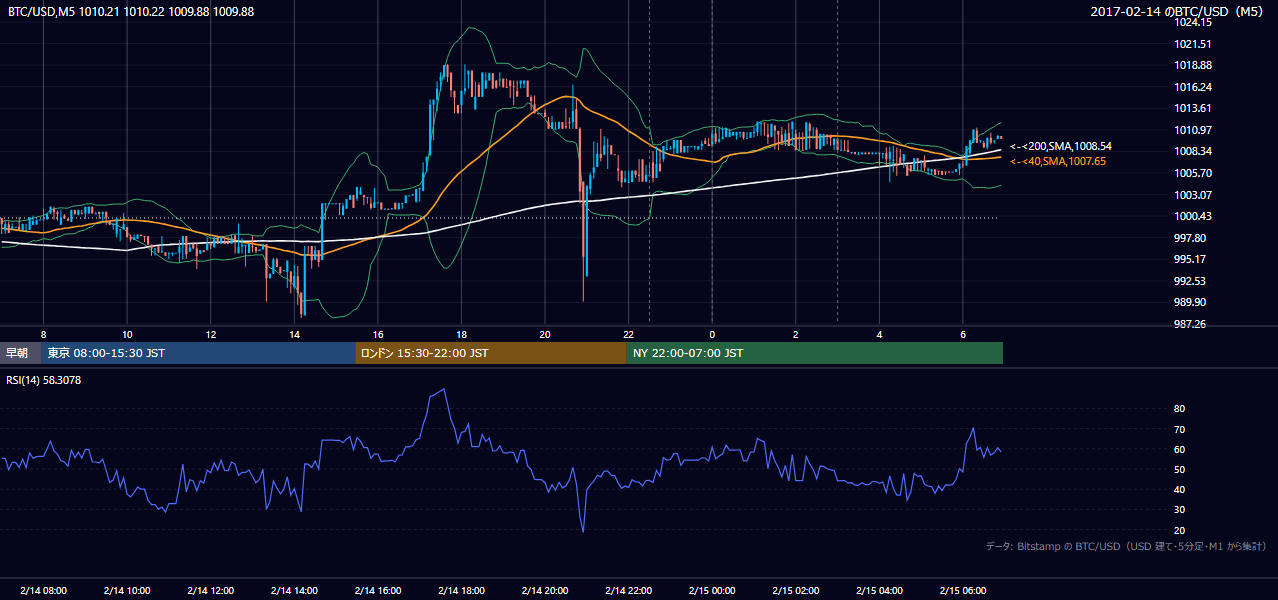This screenshot has width=1278, height=600.
Task: Click the ロンドン 15:30-22:00 JST session bar
Action: point(491,353)
